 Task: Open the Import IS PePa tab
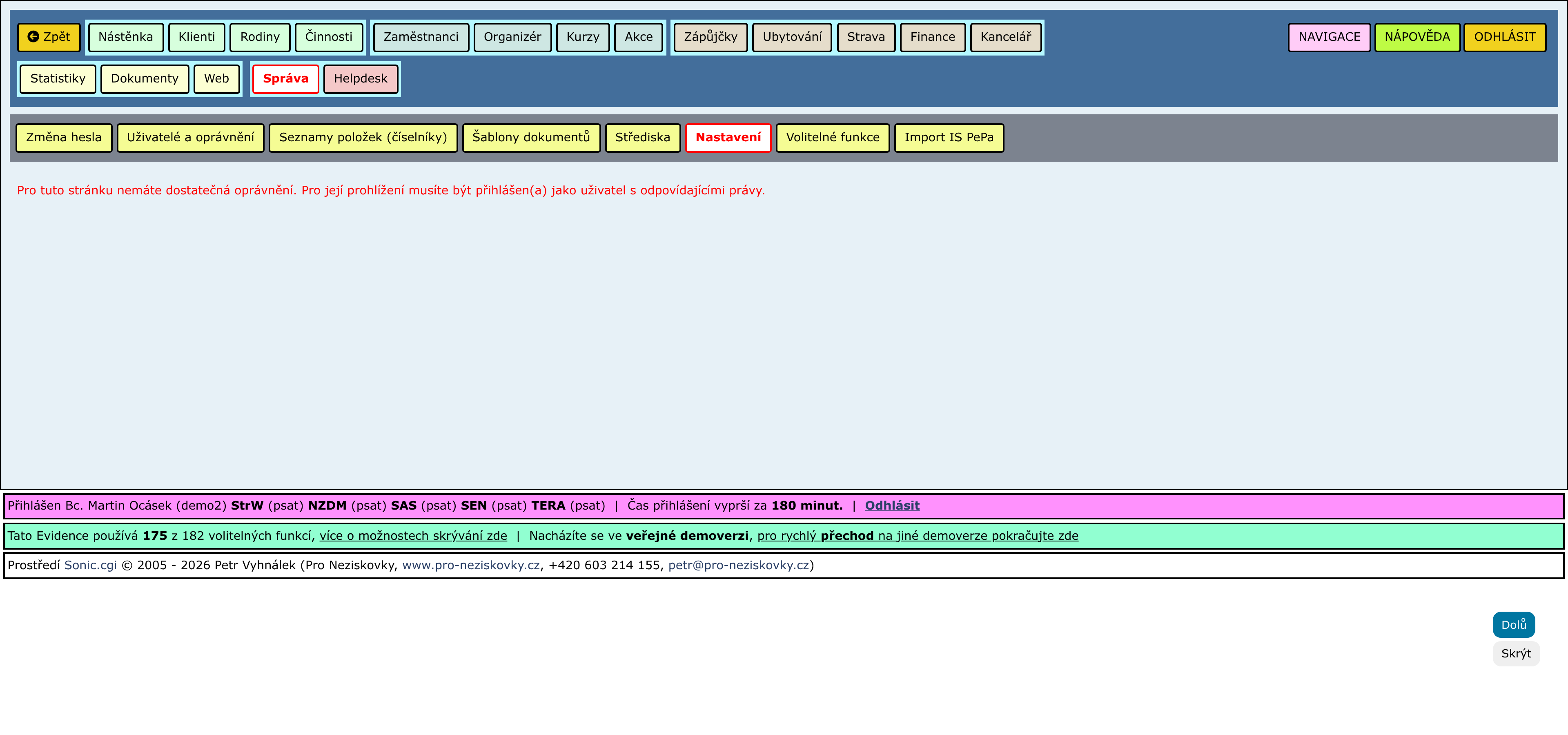click(948, 138)
